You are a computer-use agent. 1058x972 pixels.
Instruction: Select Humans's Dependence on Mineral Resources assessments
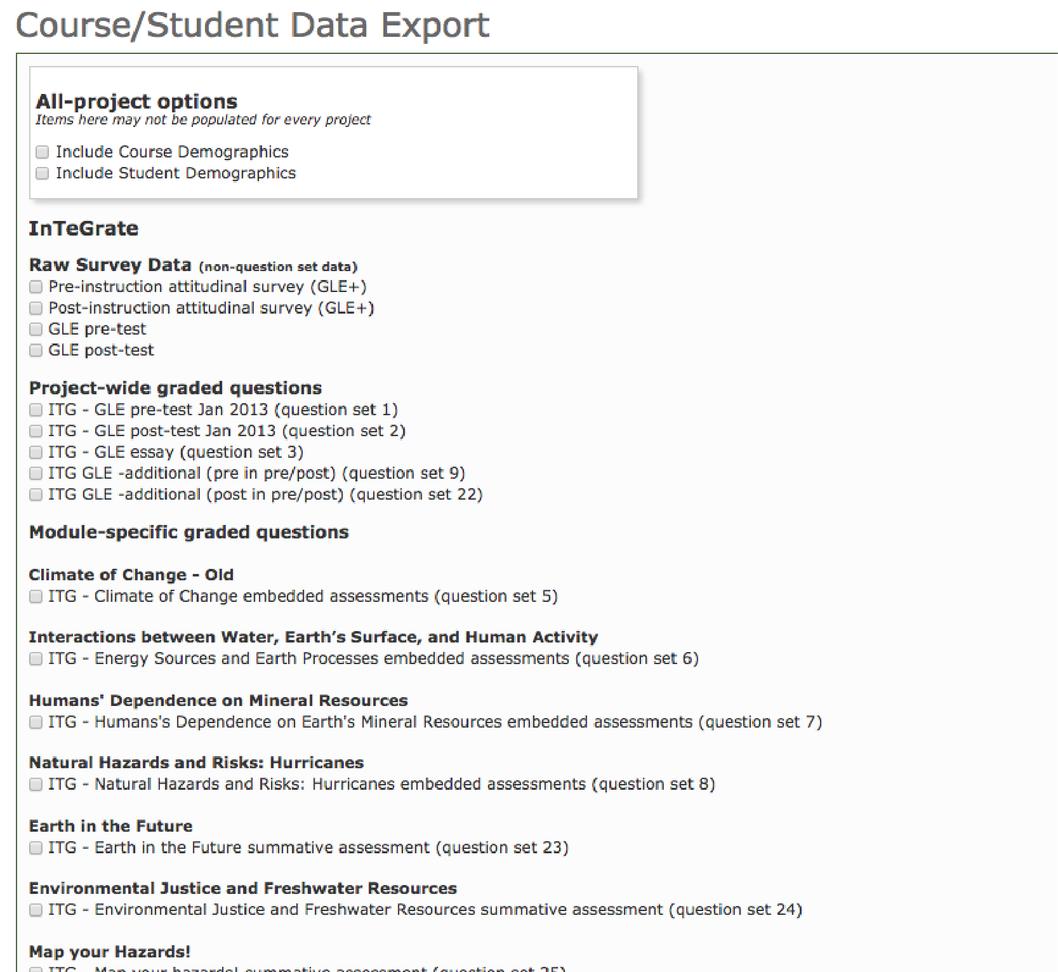(34, 721)
